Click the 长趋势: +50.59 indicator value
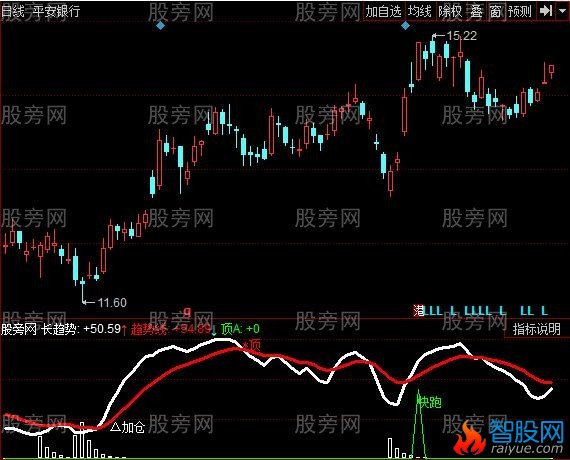 (x=80, y=329)
